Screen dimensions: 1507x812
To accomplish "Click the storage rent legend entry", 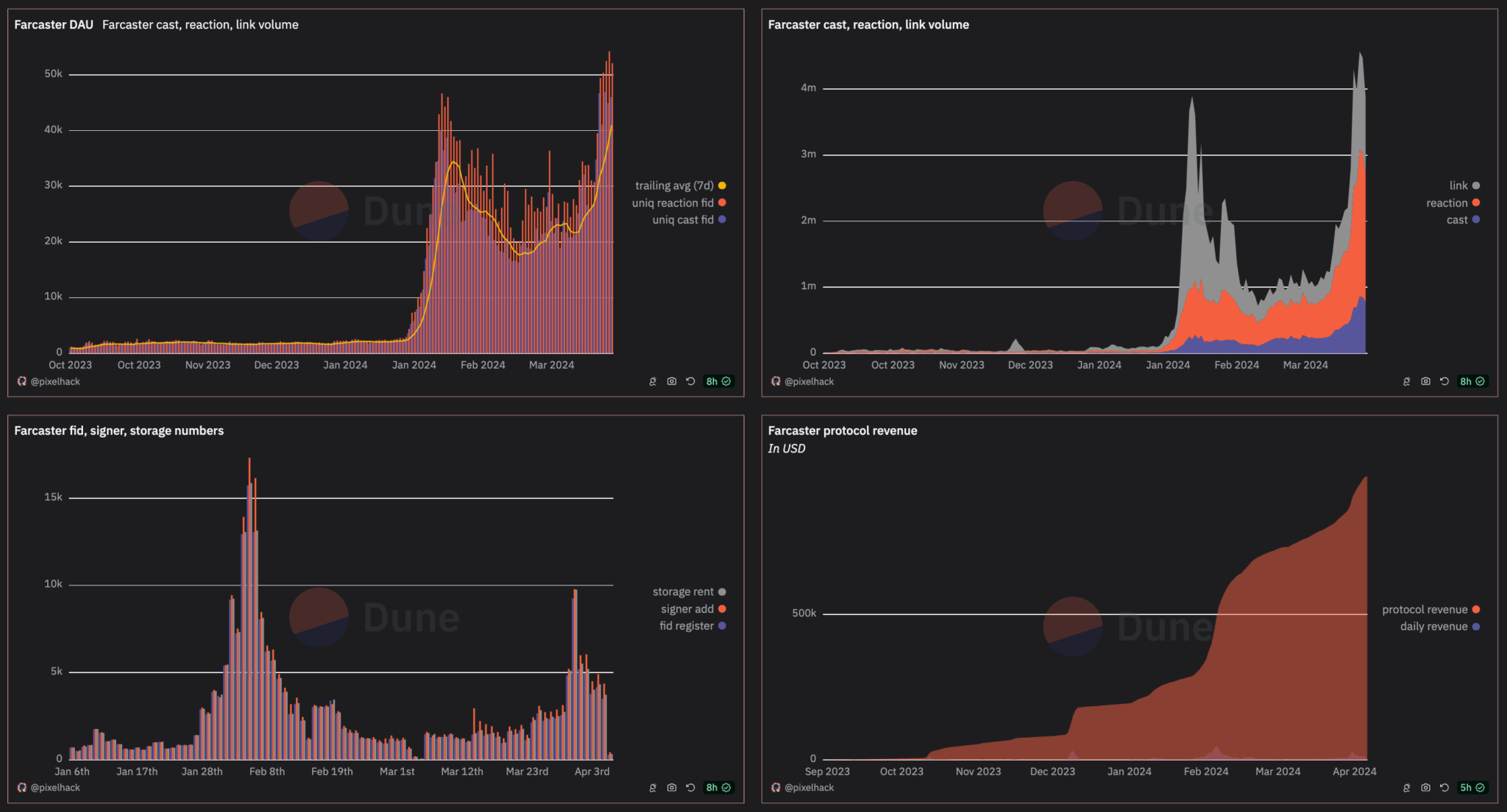I will click(x=683, y=592).
